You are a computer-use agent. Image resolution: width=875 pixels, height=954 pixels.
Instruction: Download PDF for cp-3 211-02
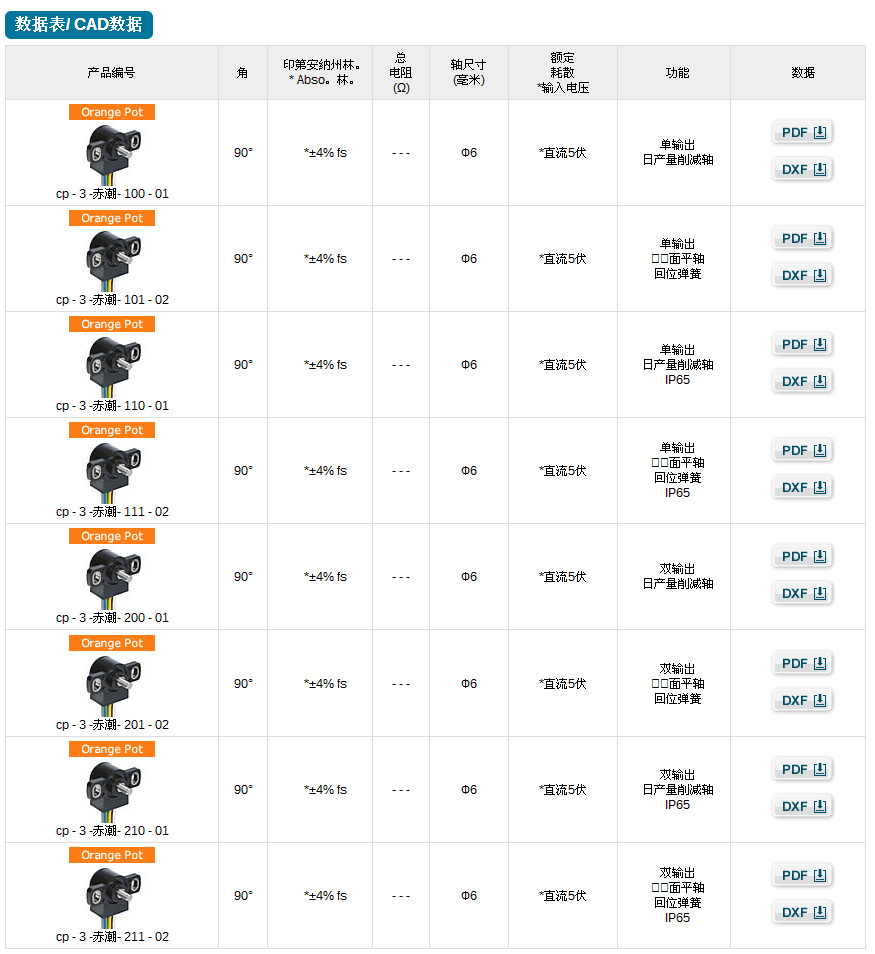pyautogui.click(x=803, y=876)
